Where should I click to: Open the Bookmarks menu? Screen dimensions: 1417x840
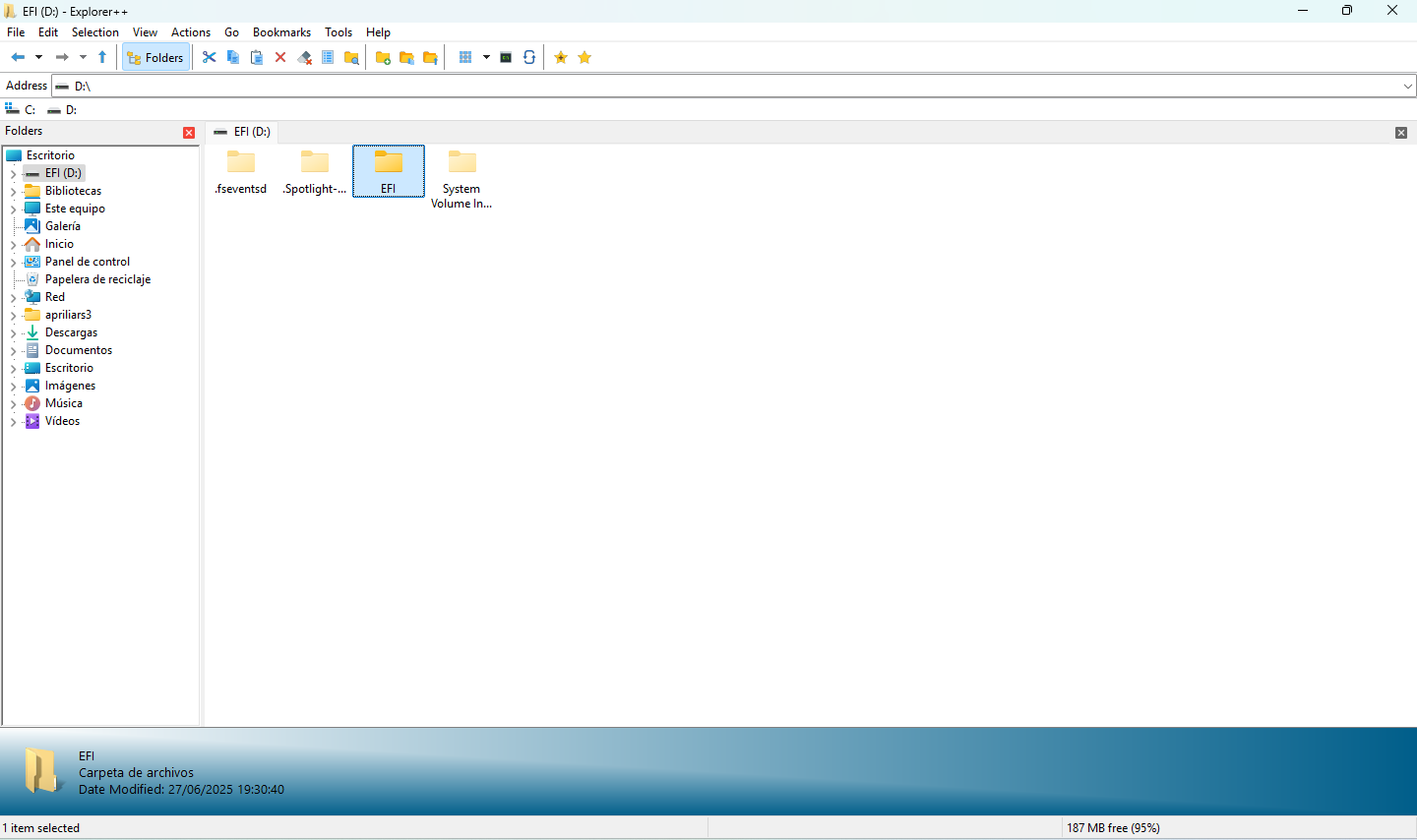coord(281,32)
